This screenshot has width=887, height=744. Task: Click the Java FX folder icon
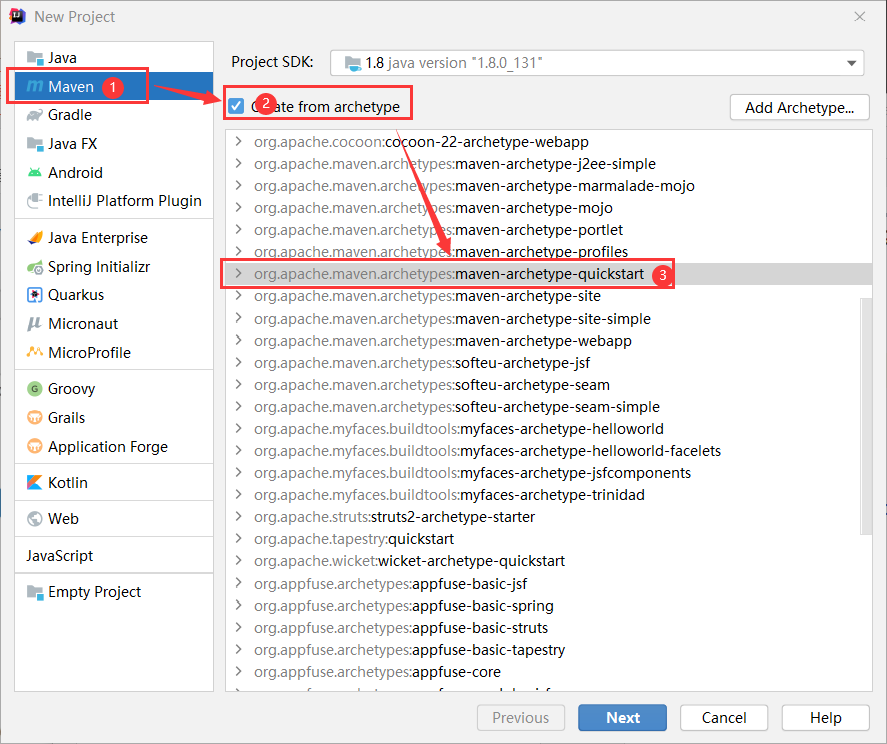[35, 144]
